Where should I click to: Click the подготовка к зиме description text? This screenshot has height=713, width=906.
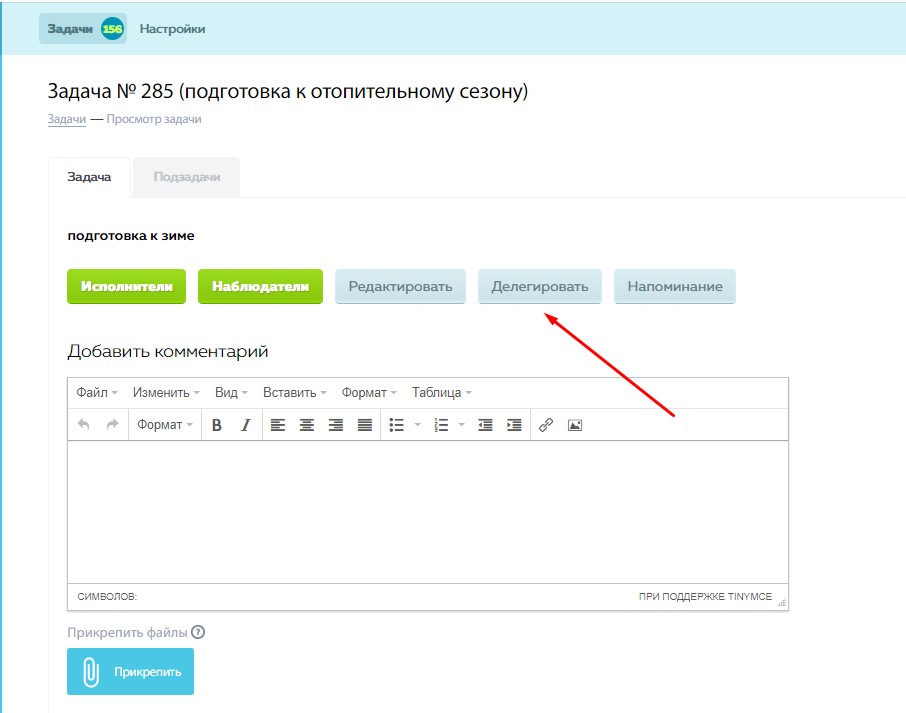pos(131,236)
